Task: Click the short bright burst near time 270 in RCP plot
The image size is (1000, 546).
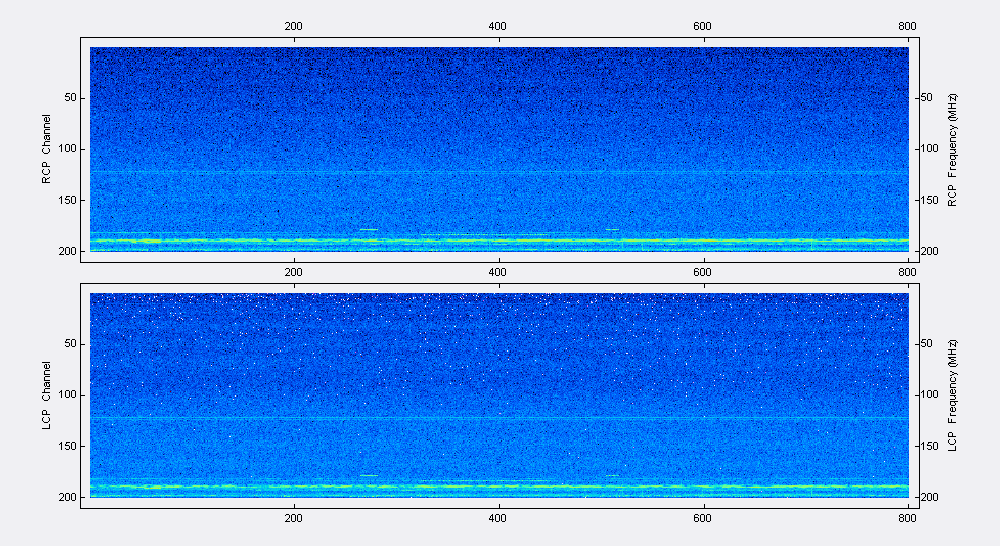Action: coord(369,229)
